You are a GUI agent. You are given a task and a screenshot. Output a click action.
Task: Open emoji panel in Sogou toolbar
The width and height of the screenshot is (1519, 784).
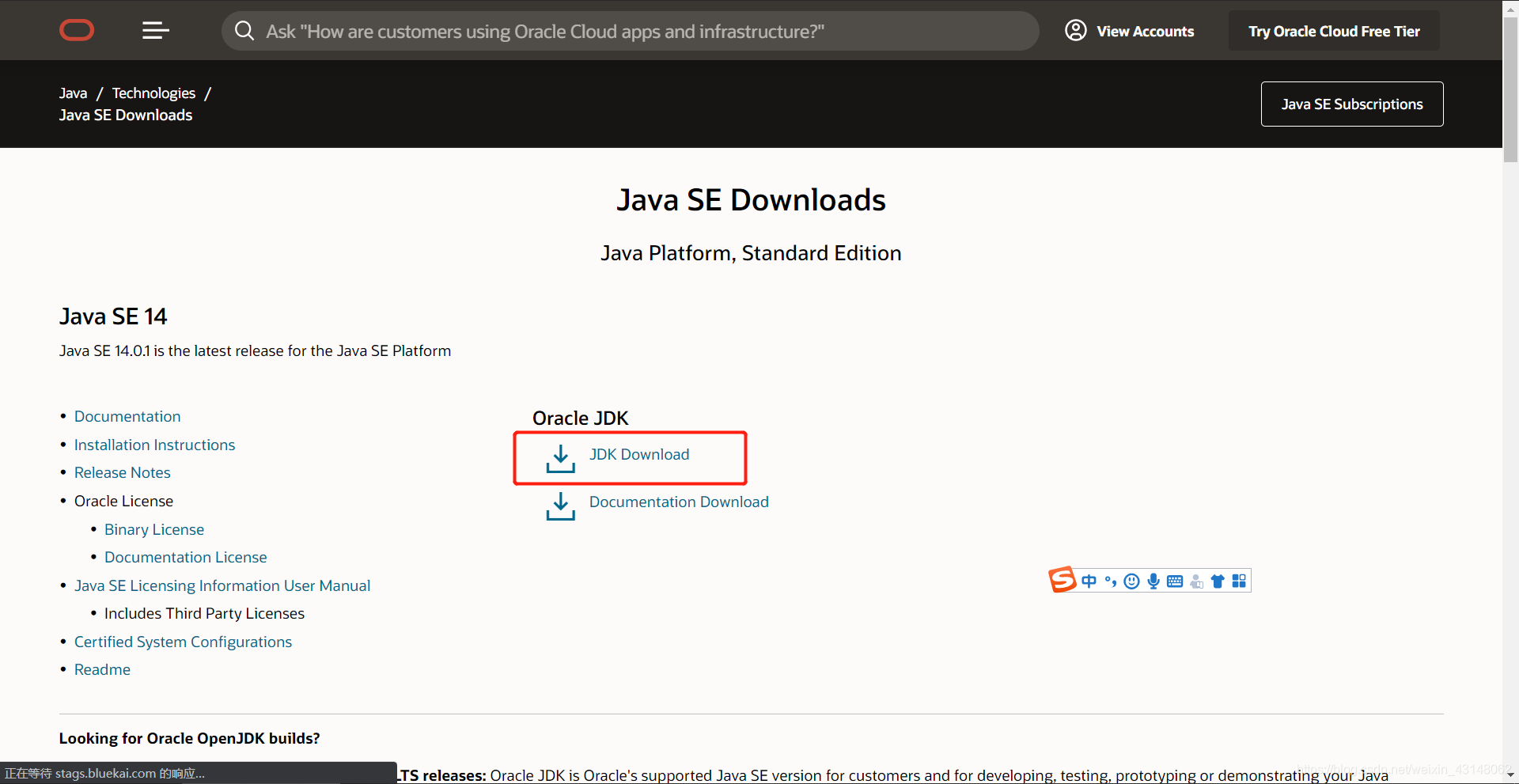point(1132,581)
